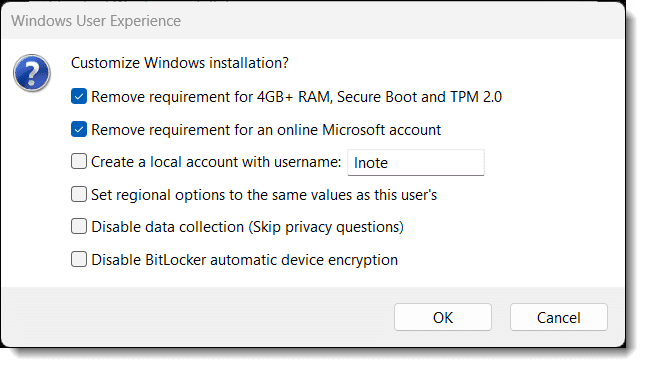Viewport: 646px width, 368px height.
Task: Dismiss the dialog with Cancel
Action: (559, 317)
